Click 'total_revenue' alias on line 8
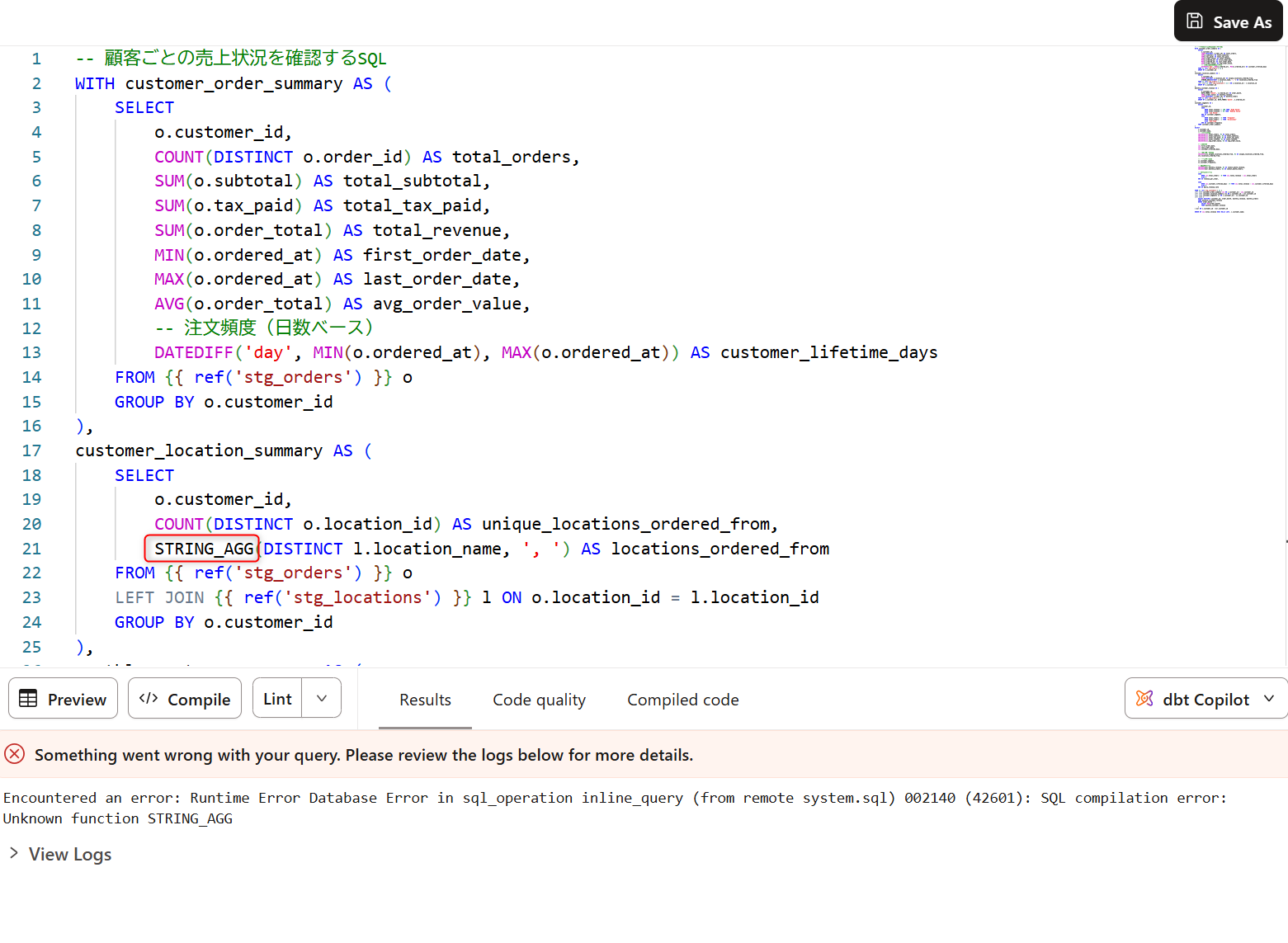Screen dimensions: 1288x943 (x=436, y=230)
